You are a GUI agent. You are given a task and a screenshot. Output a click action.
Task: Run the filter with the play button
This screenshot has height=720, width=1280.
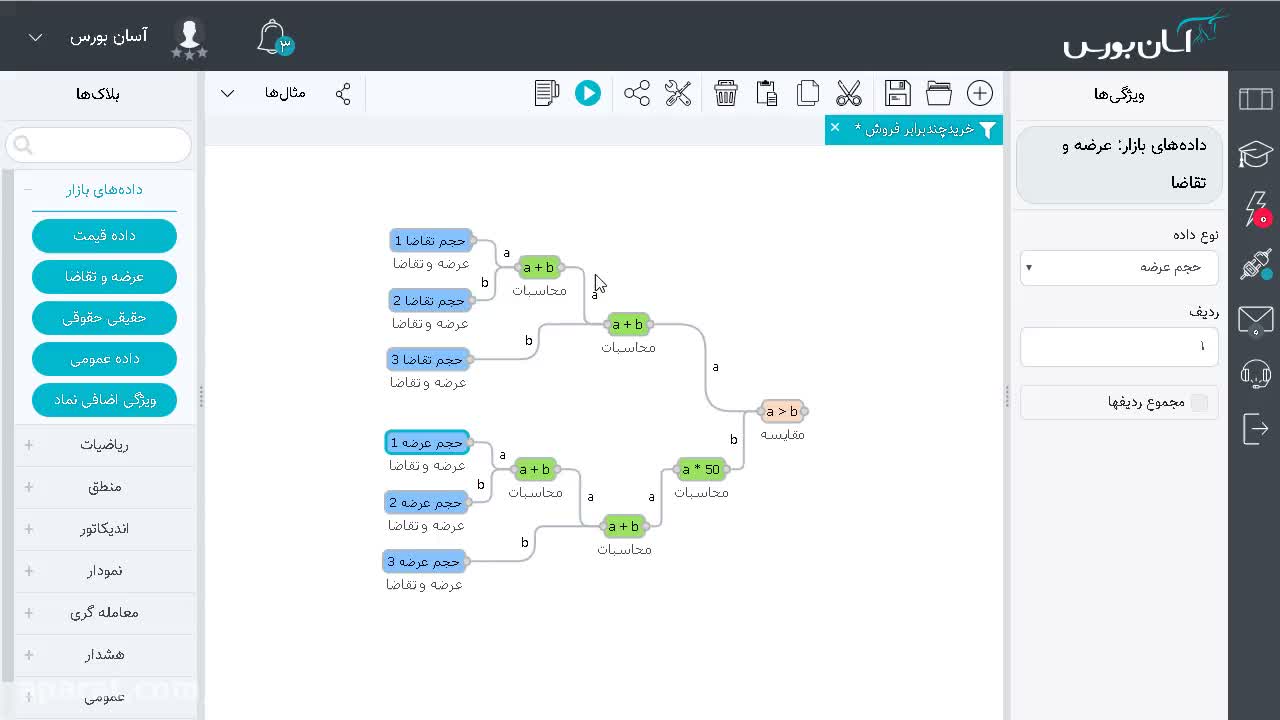click(588, 93)
